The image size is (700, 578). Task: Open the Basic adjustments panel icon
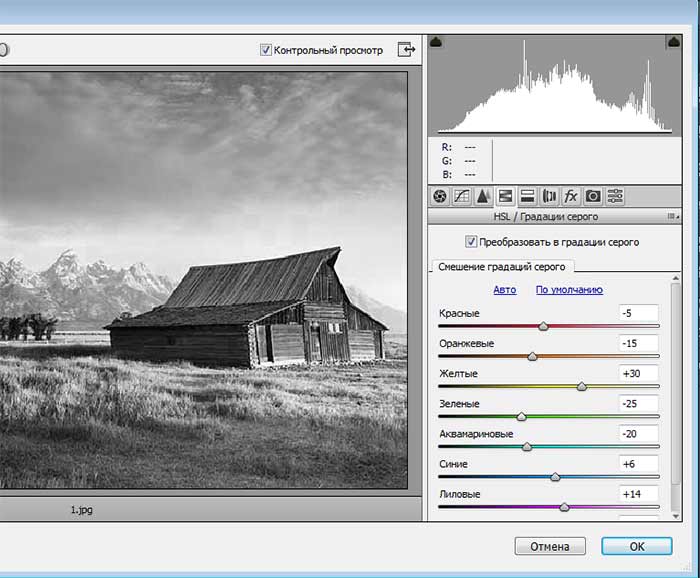[x=440, y=196]
